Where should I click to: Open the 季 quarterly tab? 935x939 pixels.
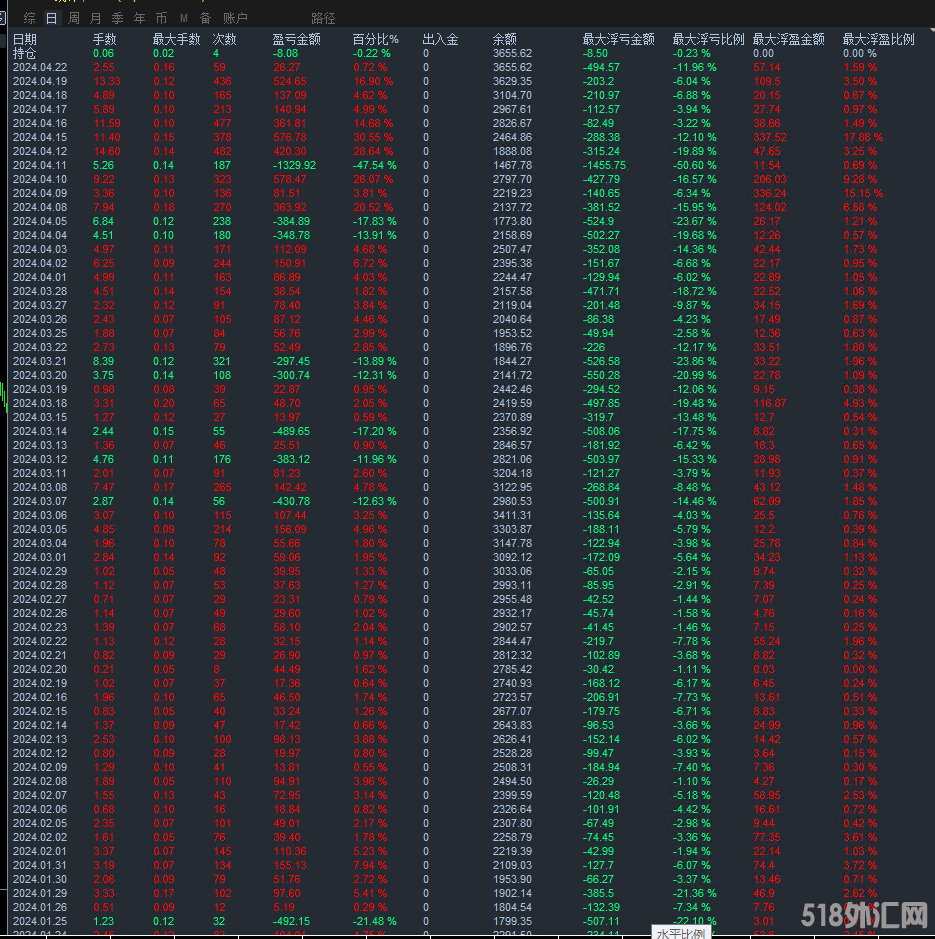117,18
